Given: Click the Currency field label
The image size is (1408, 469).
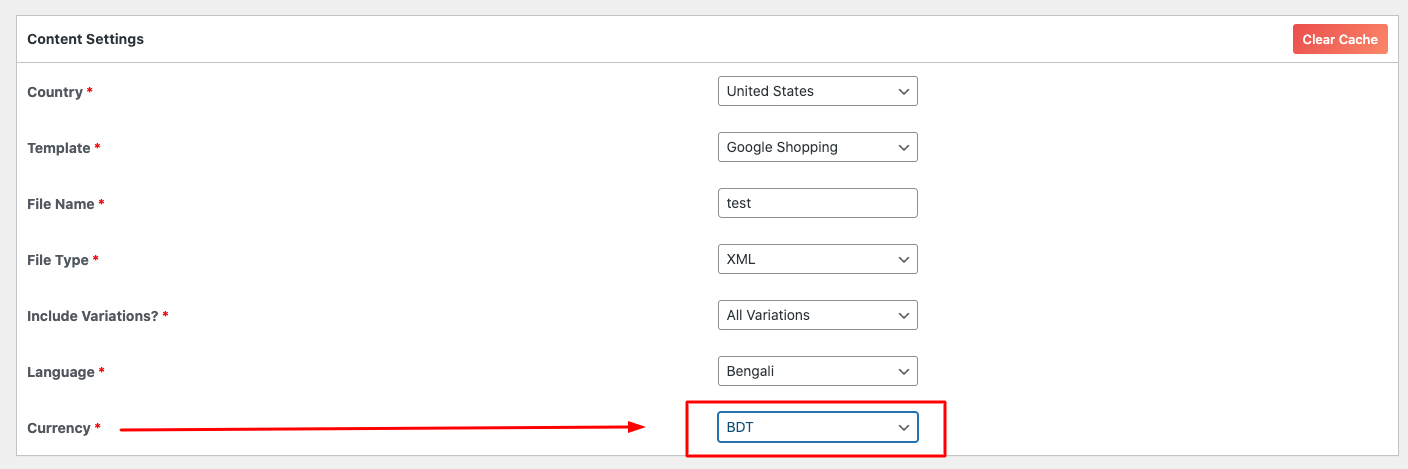Looking at the screenshot, I should point(59,428).
